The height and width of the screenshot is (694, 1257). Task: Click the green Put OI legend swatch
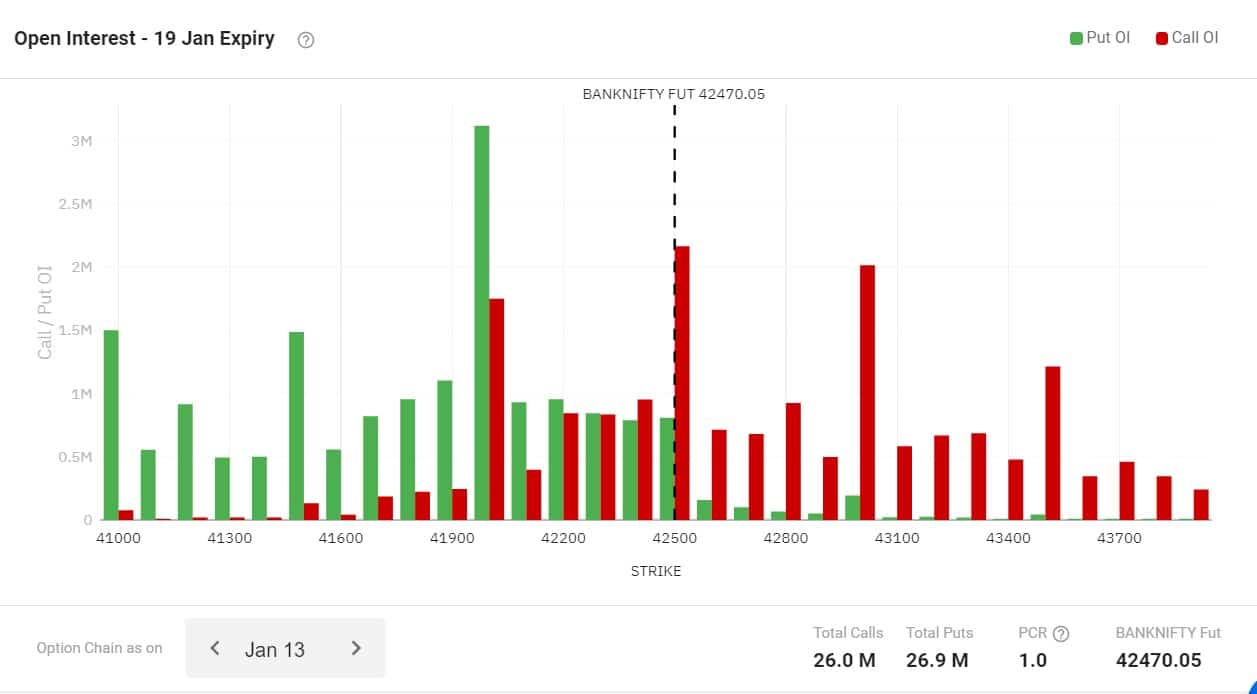coord(1076,38)
